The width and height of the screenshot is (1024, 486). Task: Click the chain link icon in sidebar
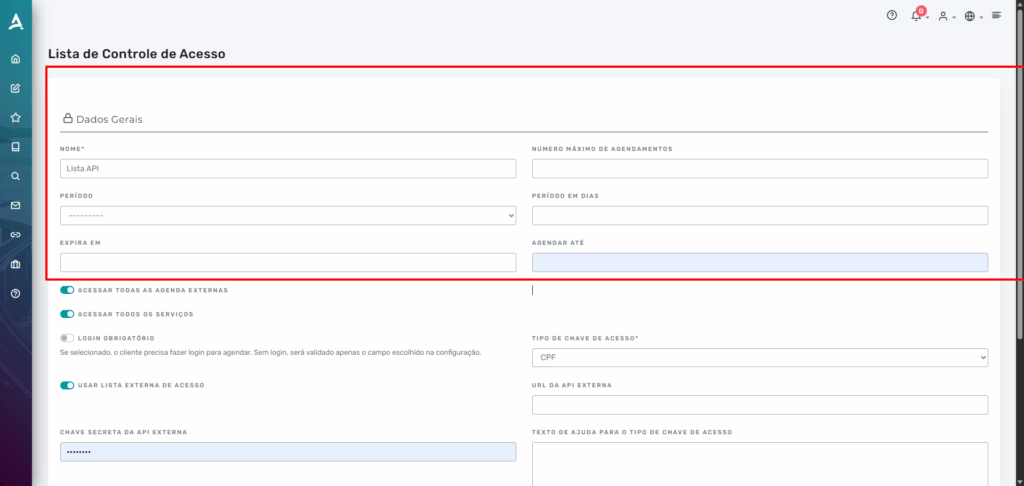[15, 235]
